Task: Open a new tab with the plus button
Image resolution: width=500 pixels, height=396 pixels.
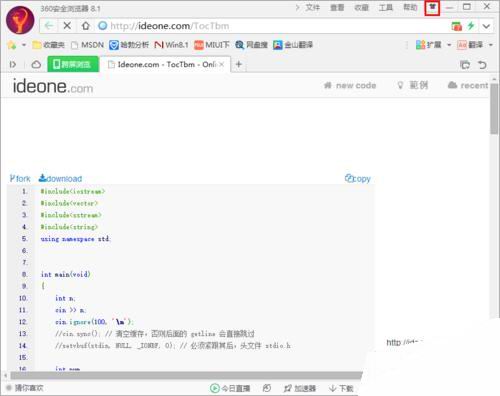Action: tap(239, 64)
